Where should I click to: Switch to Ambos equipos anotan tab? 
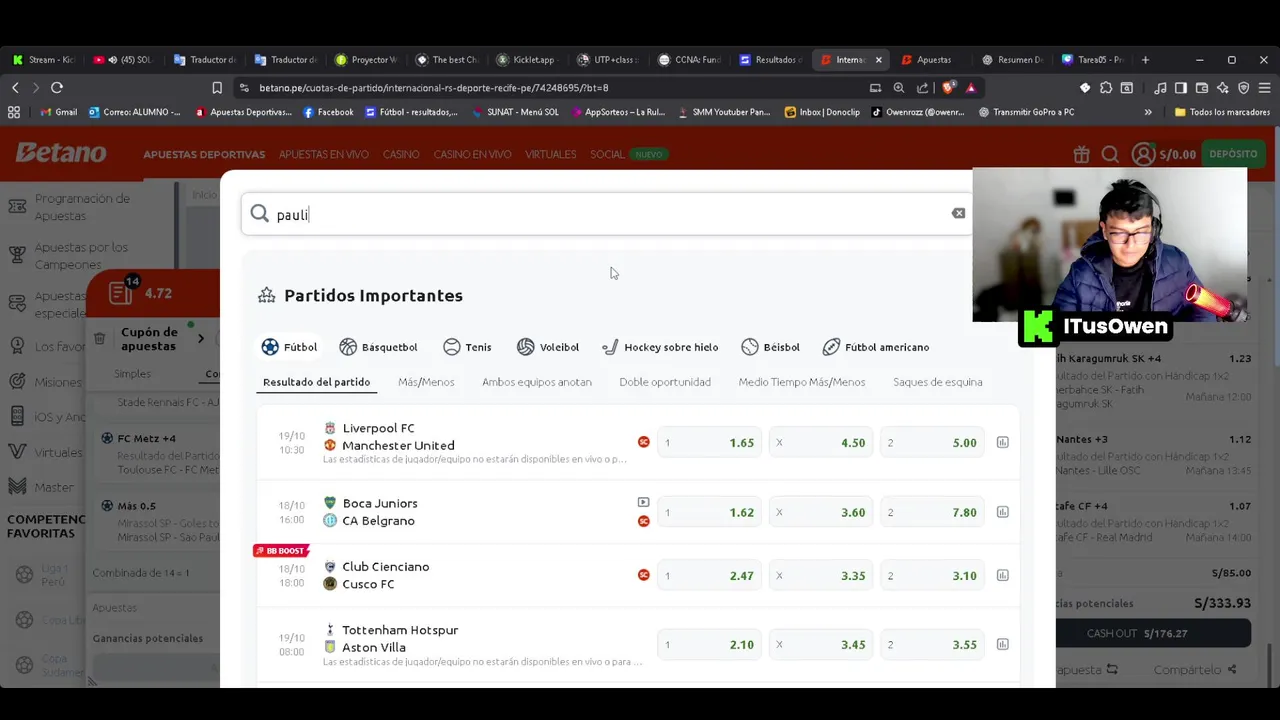[x=537, y=382]
